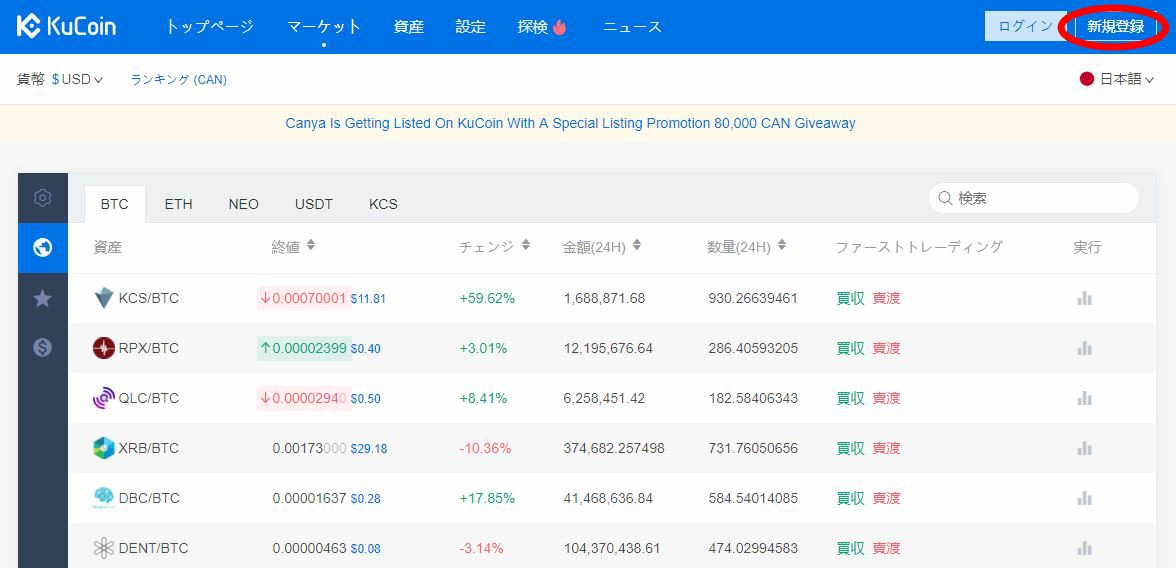The image size is (1176, 568).
Task: Click the KuCoin logo
Action: click(x=67, y=27)
